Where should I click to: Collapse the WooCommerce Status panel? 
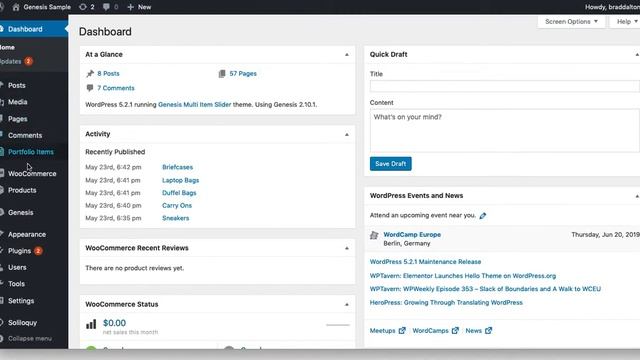347,304
